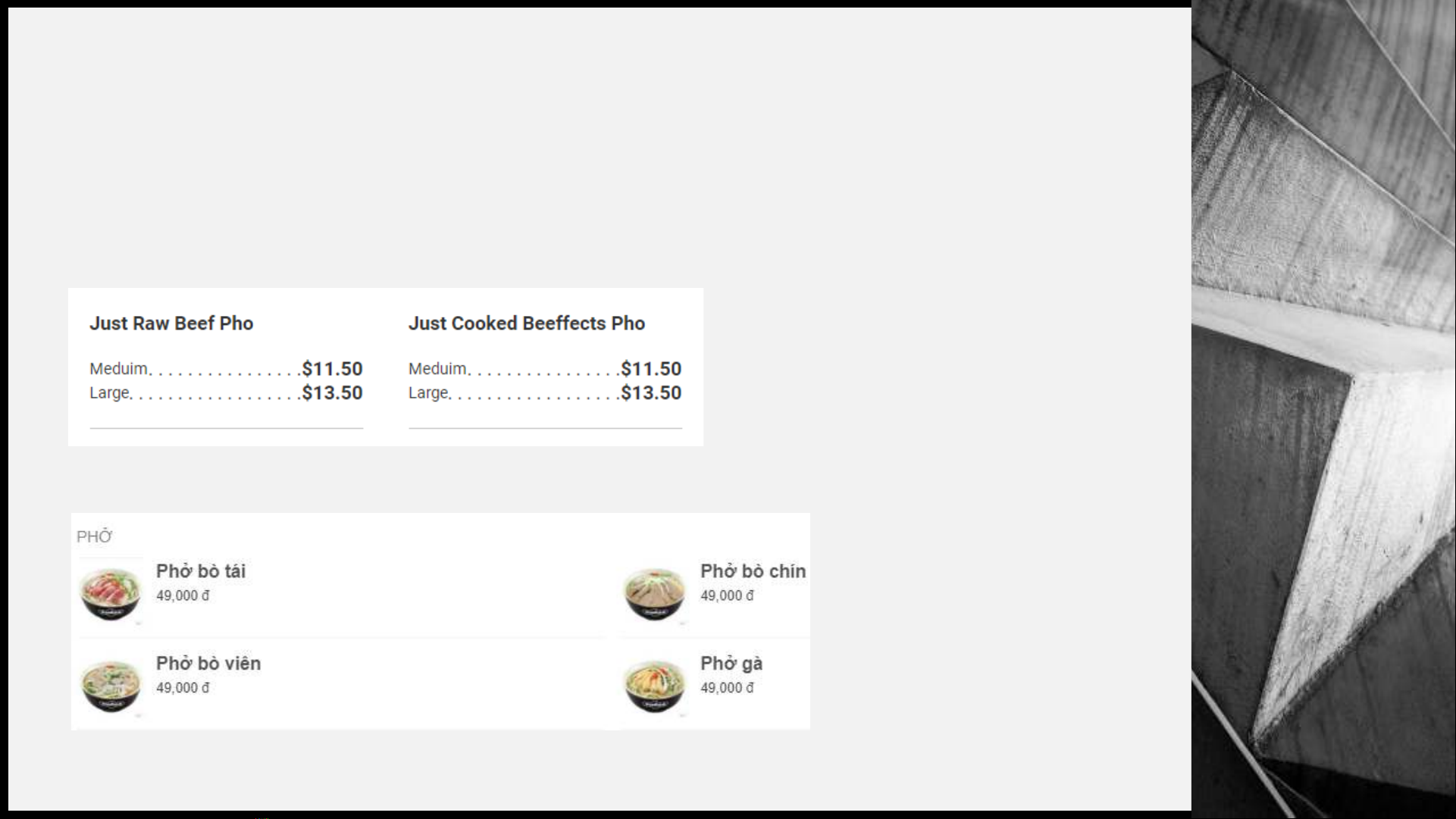Click the 49,000 đ price under Phở bò tái
This screenshot has width=1456, height=819.
click(x=183, y=596)
